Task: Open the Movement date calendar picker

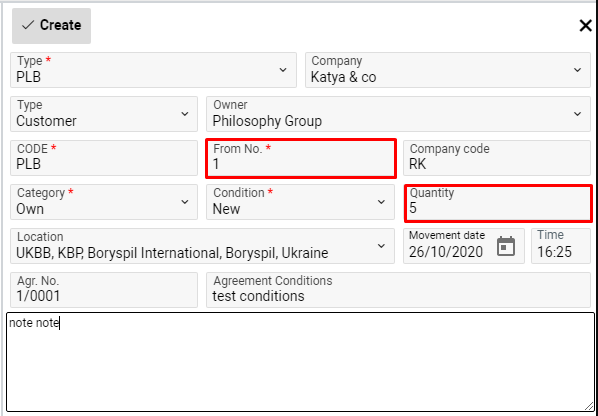Action: point(506,246)
